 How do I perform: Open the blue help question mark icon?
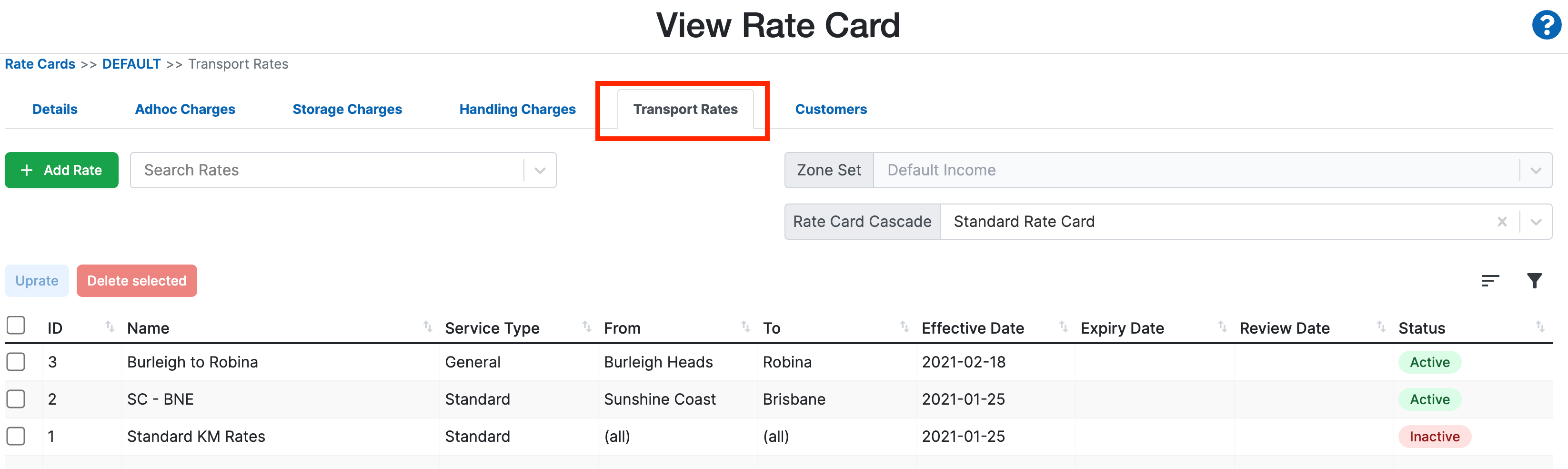coord(1546,26)
